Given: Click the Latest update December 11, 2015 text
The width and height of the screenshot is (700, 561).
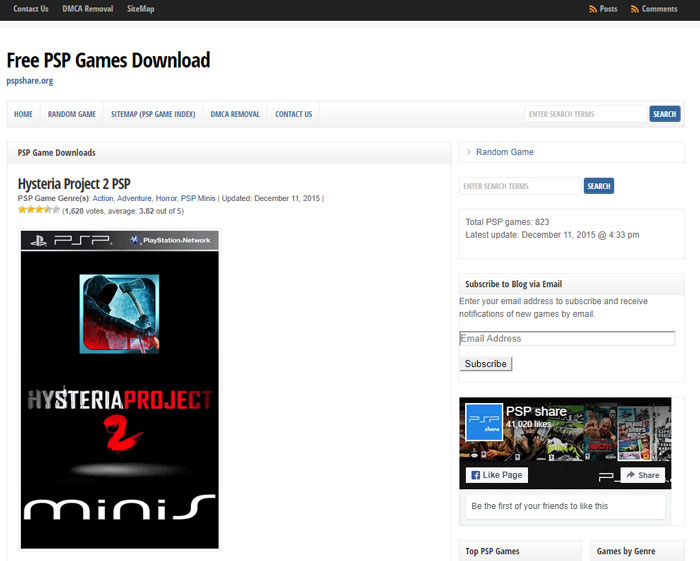Looking at the screenshot, I should tap(552, 235).
